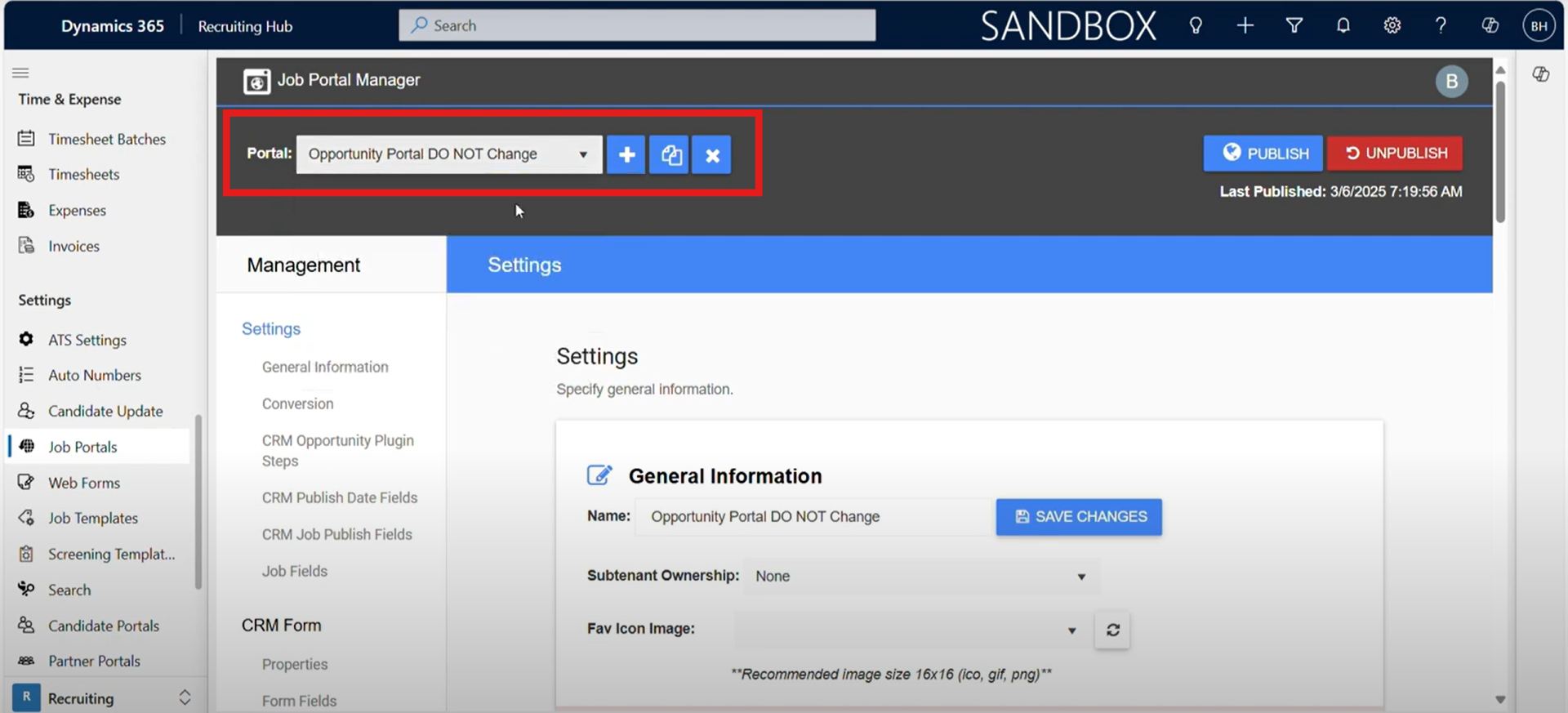Viewport: 1568px width, 713px height.
Task: Click the portal Name input field
Action: [x=814, y=517]
